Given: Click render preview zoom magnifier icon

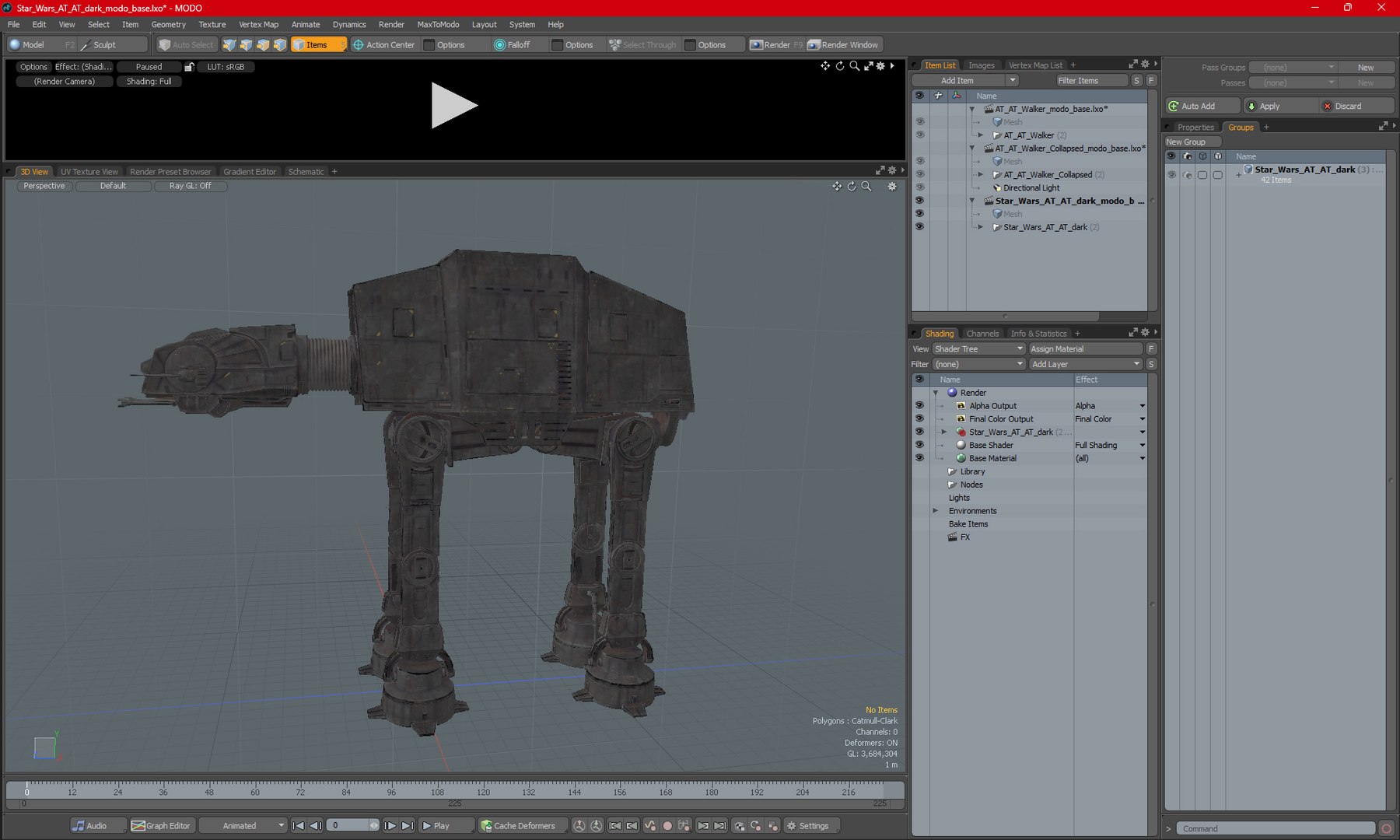Looking at the screenshot, I should (854, 66).
